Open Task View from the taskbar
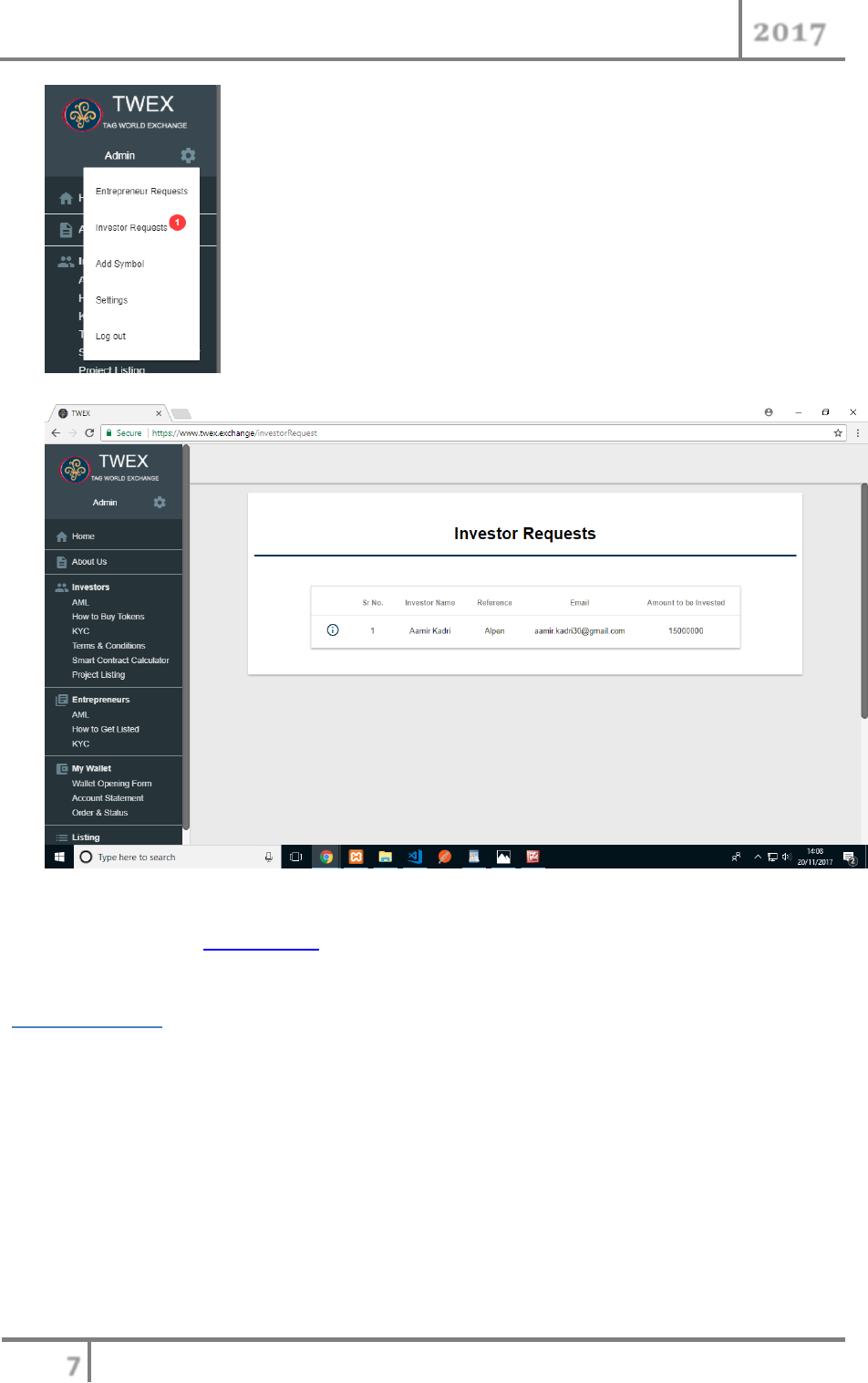This screenshot has height=1383, width=868. click(295, 857)
